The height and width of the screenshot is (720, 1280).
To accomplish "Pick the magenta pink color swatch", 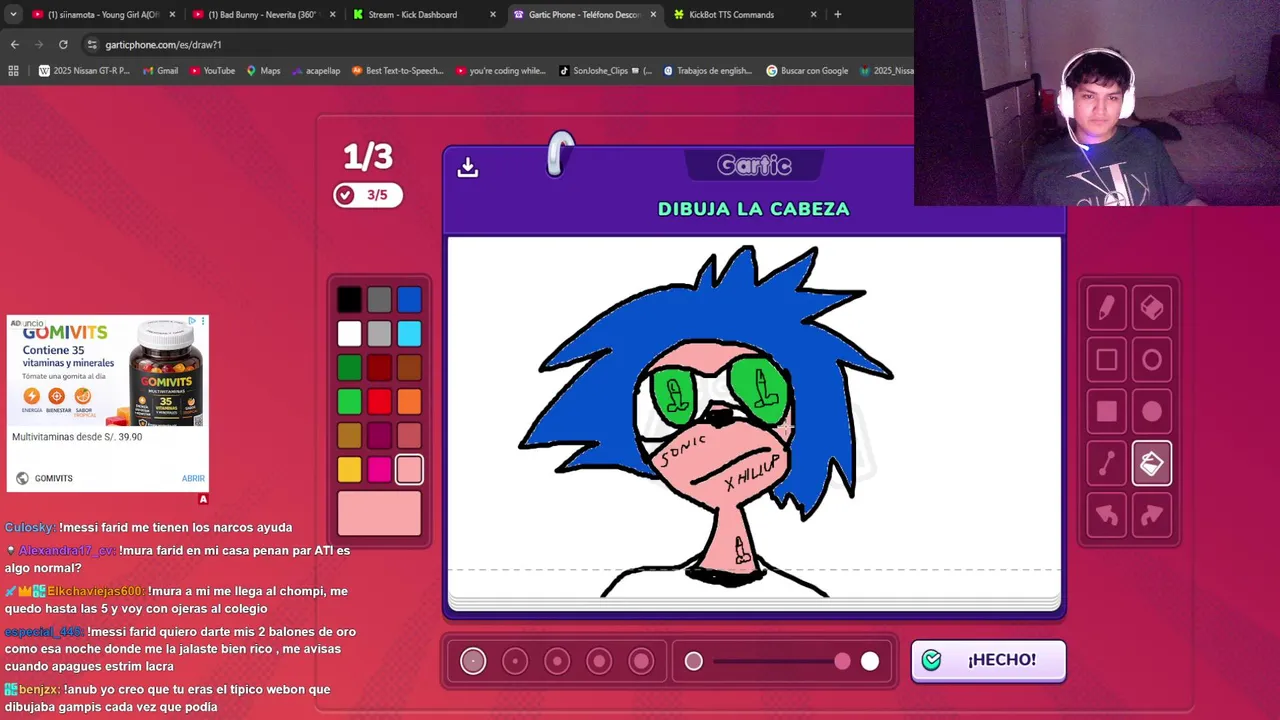I will coord(379,469).
